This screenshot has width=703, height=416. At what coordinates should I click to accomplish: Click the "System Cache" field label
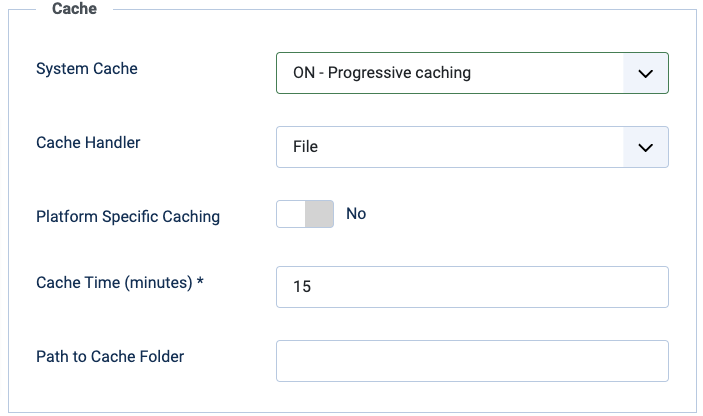(87, 69)
